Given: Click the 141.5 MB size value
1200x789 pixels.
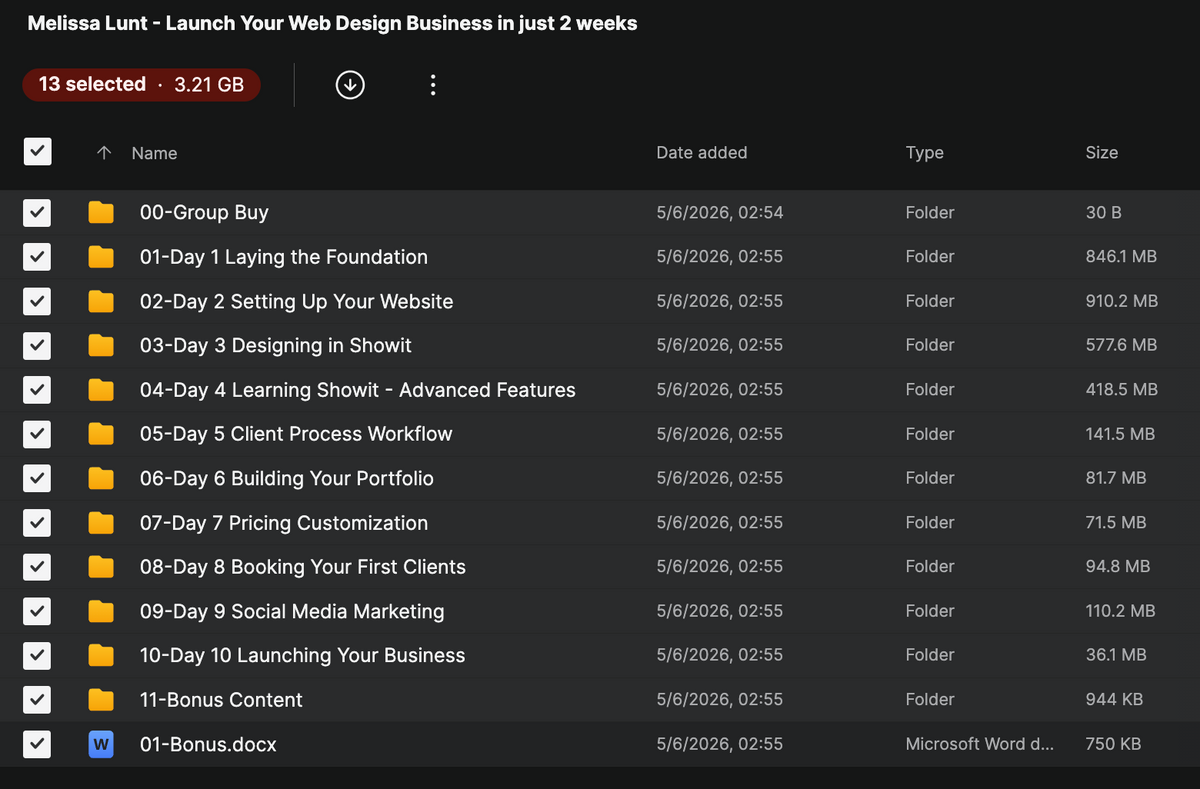Looking at the screenshot, I should (x=1120, y=434).
